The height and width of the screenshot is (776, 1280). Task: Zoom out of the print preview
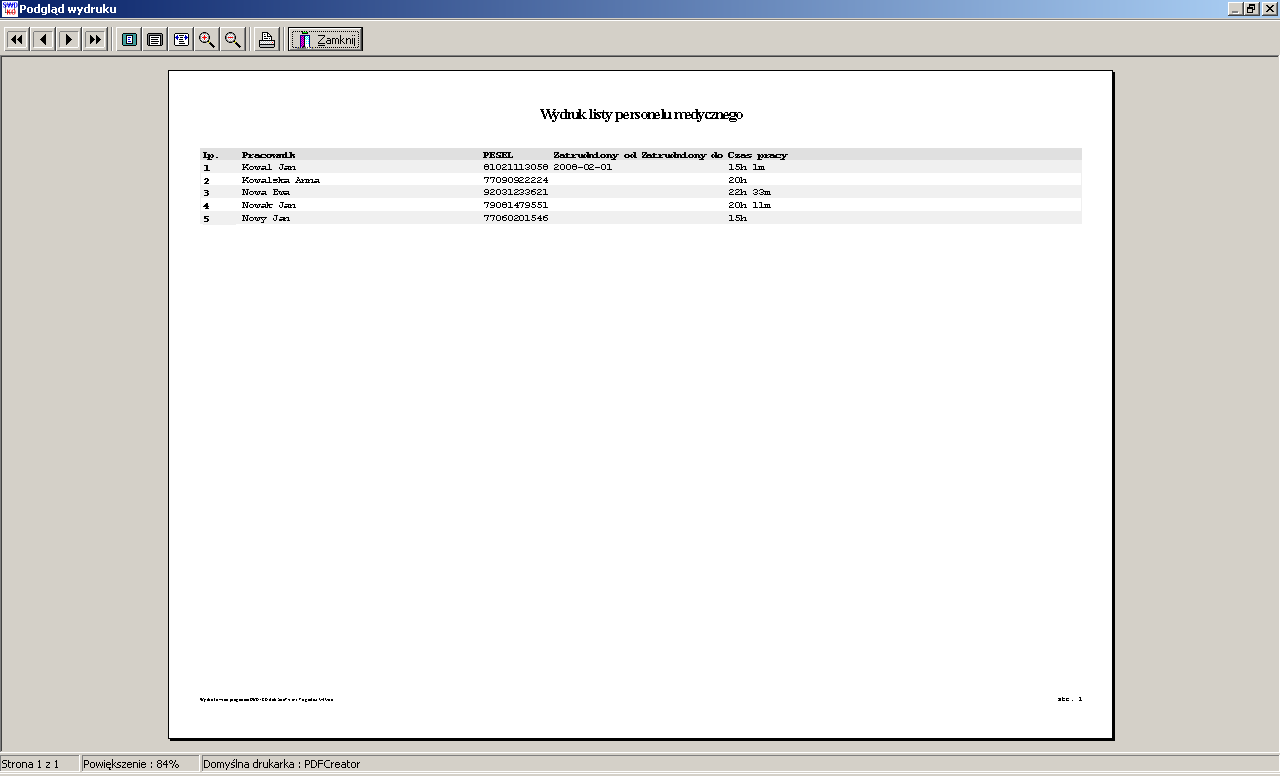(x=233, y=40)
